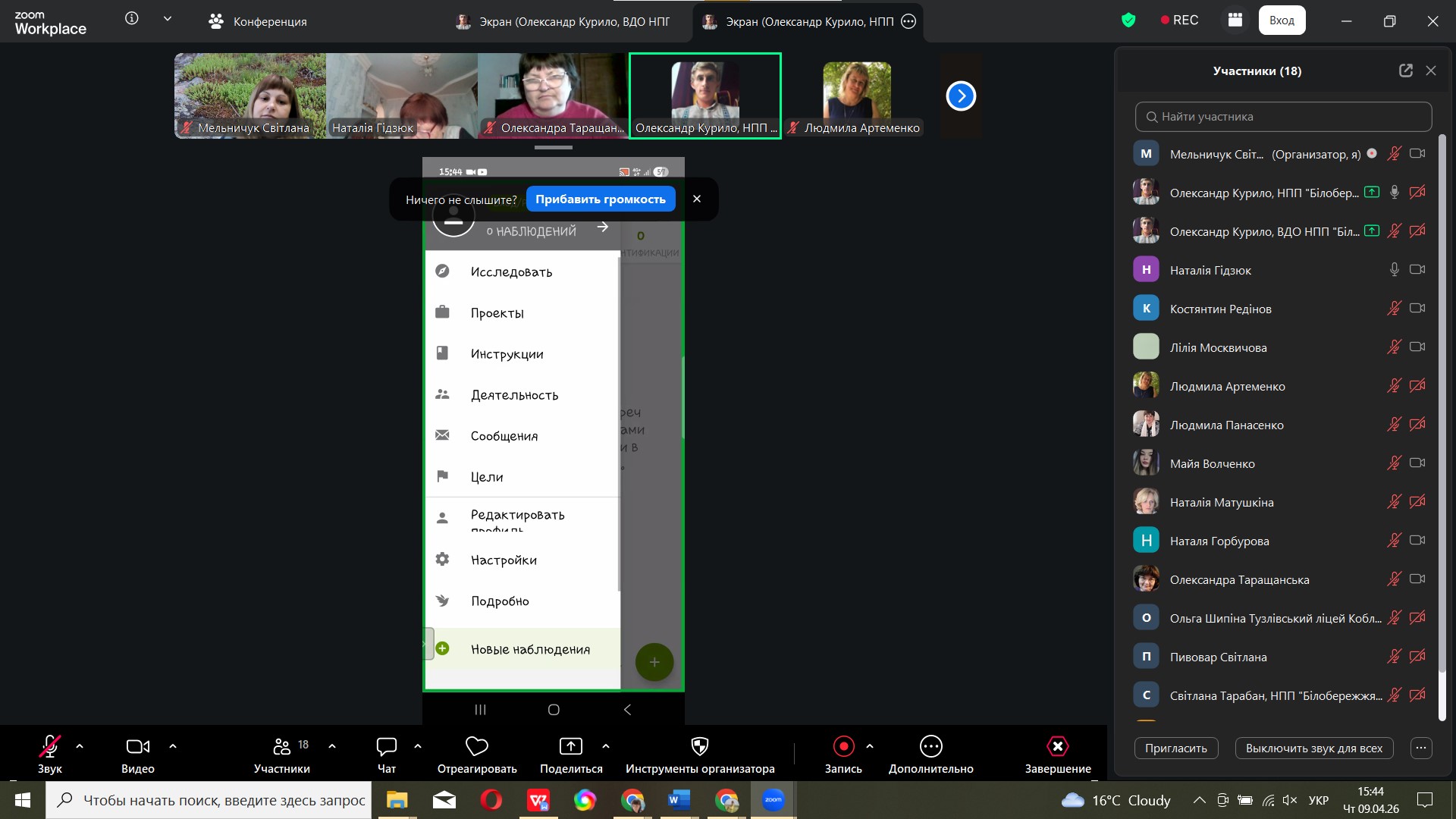Open share options arrow next to Share
This screenshot has height=819, width=1456.
click(x=606, y=746)
